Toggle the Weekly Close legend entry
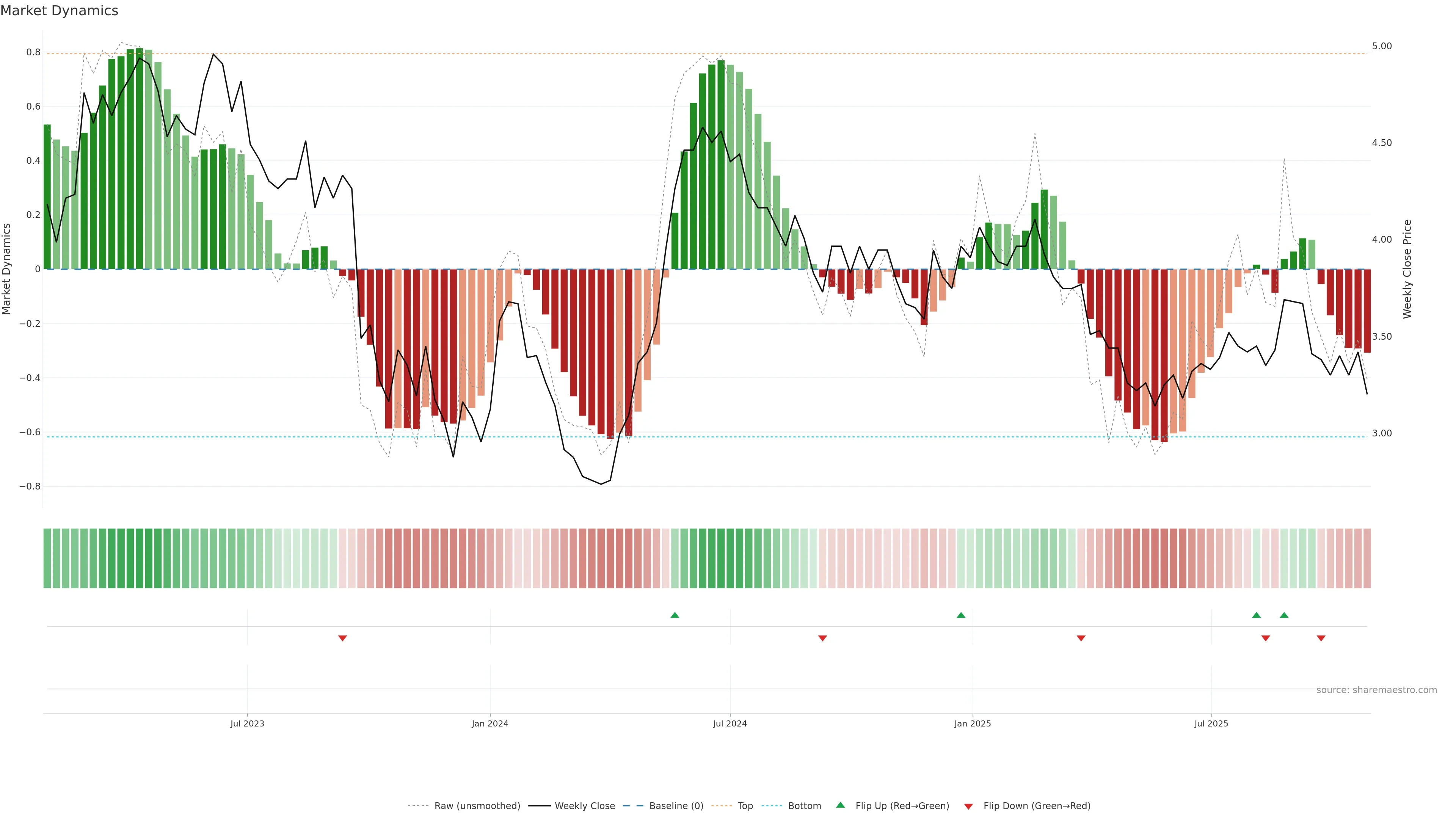1456x819 pixels. 584,806
